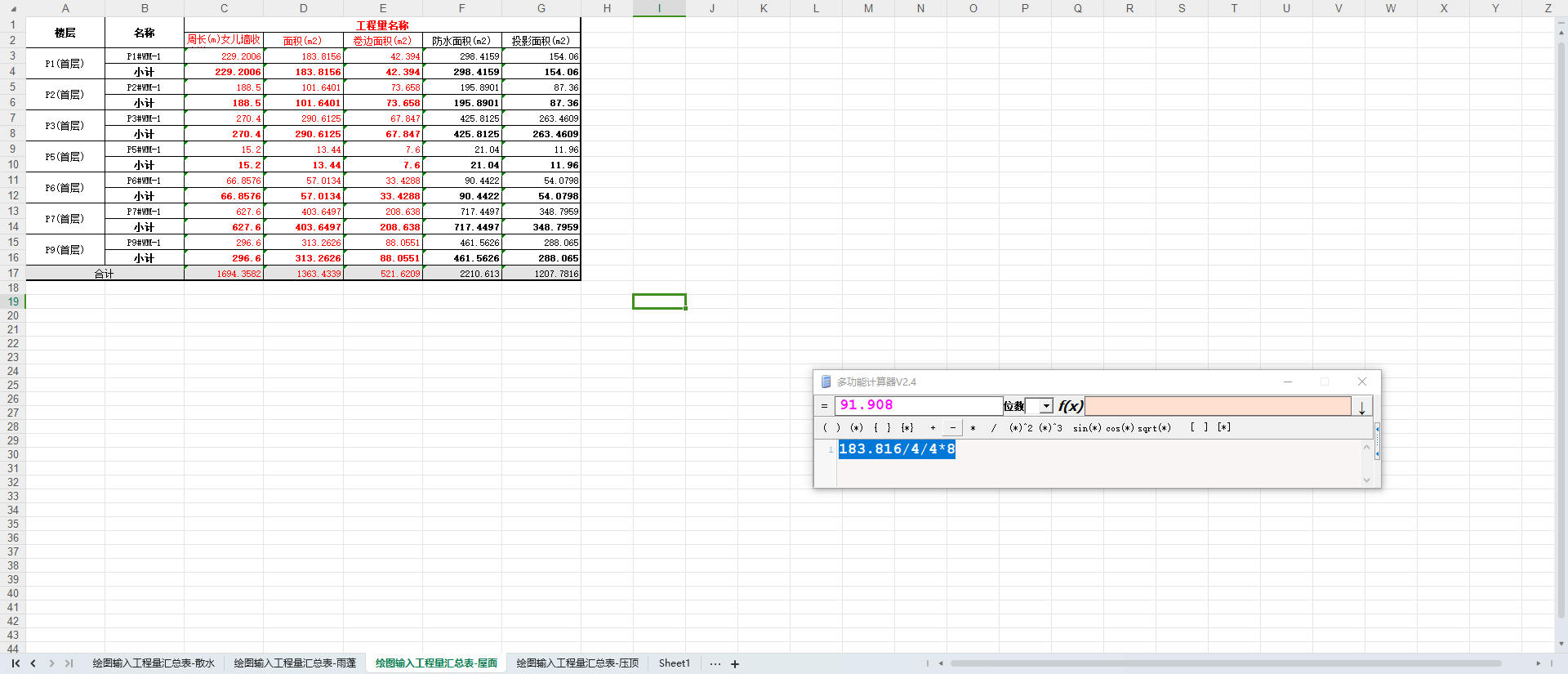Viewport: 1568px width, 674px height.
Task: Insert curly braces { } in calculator
Action: click(882, 428)
